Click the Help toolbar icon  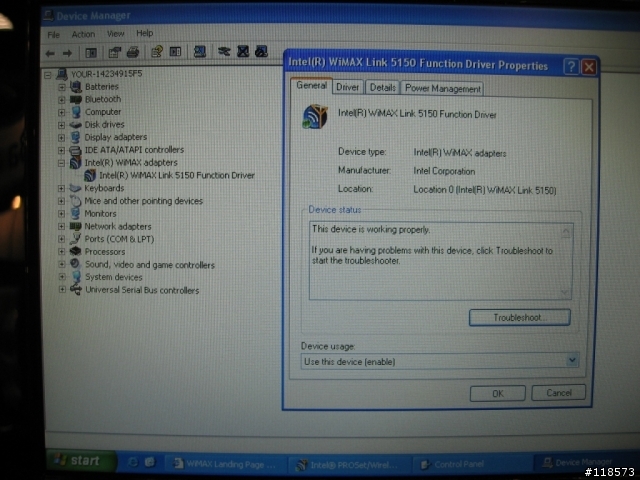157,51
